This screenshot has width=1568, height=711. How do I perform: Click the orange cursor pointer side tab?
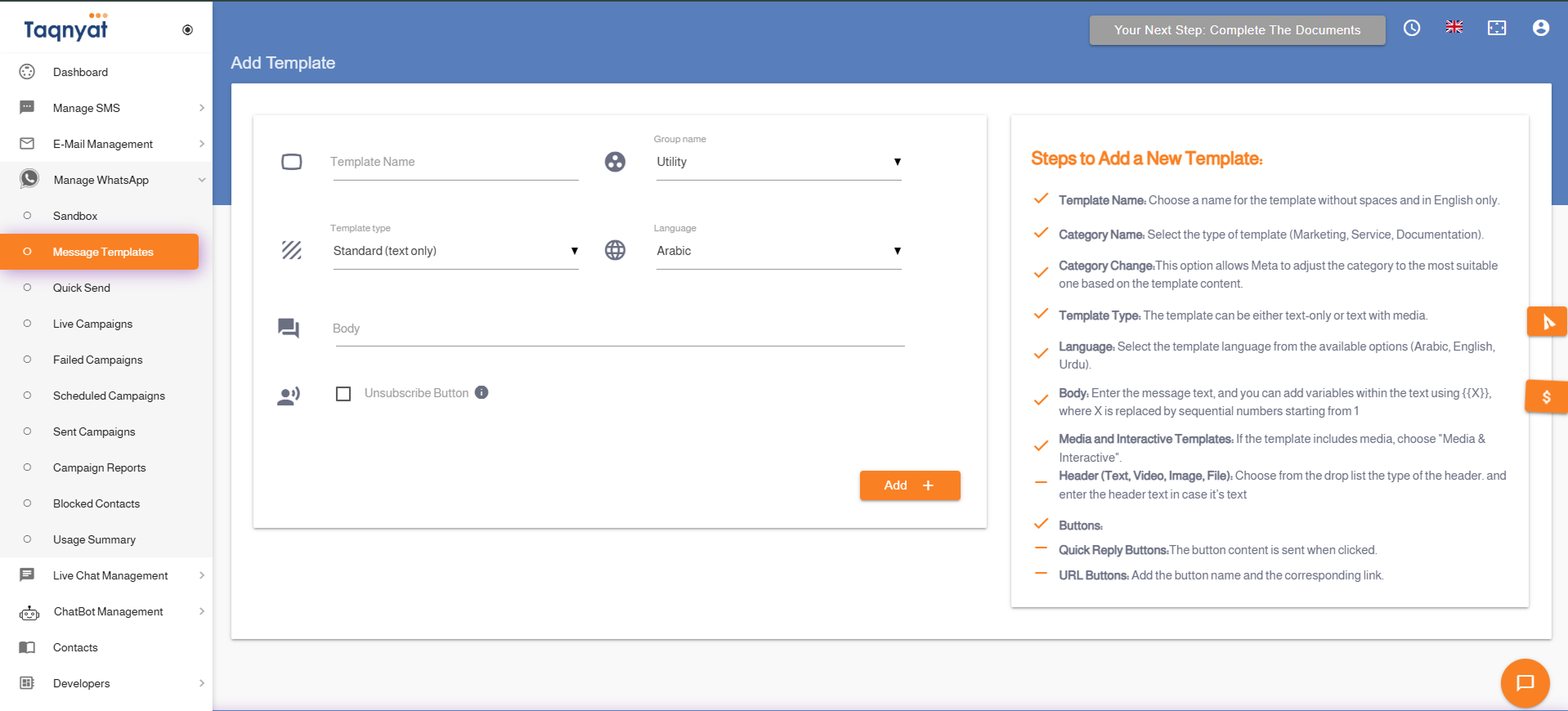1547,322
